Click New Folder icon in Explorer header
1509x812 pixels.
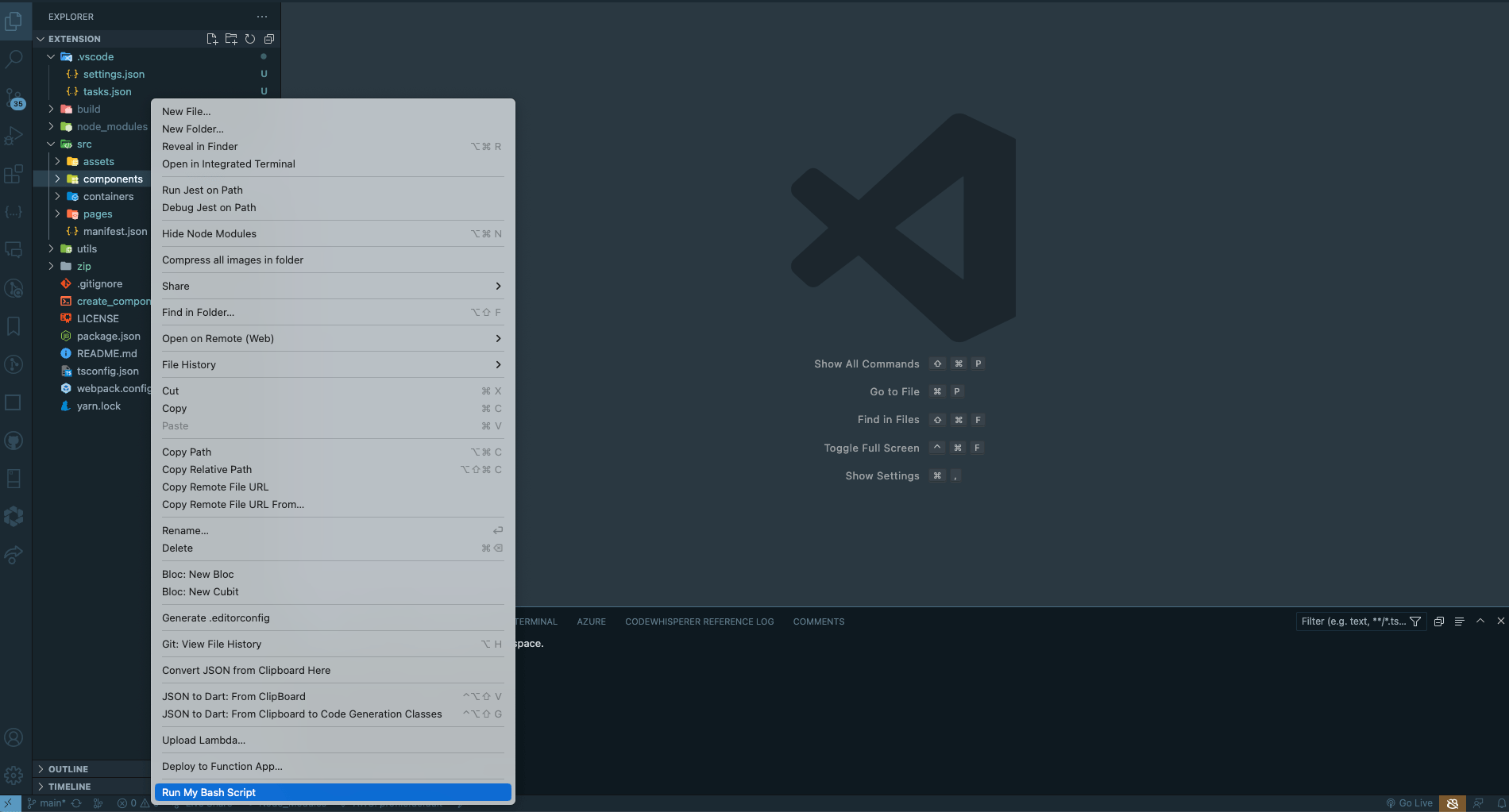click(231, 39)
